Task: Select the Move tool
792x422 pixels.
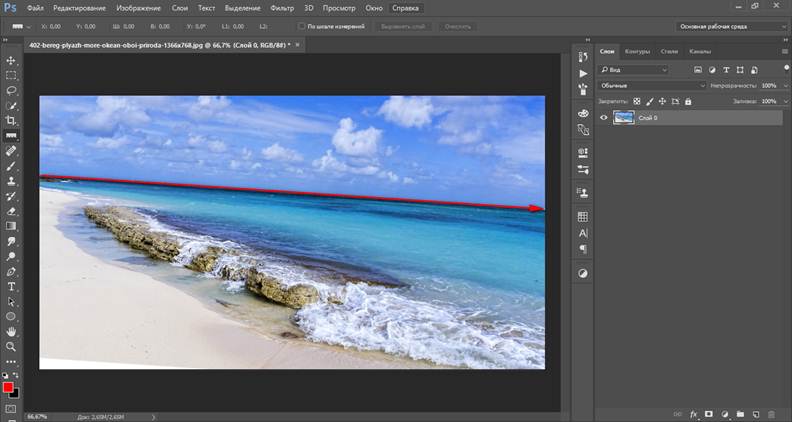Action: [x=11, y=61]
